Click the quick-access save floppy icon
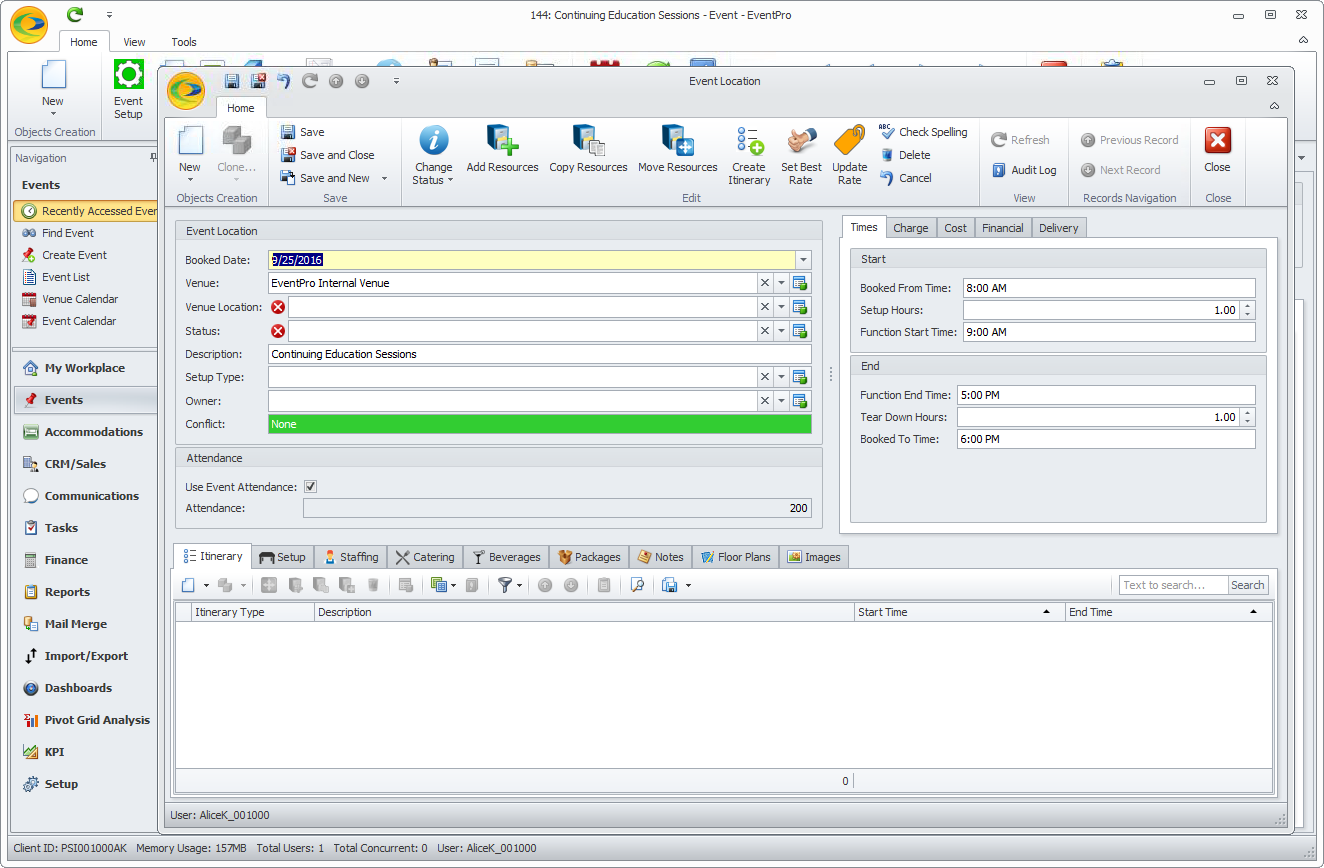1324x868 pixels. click(x=232, y=81)
